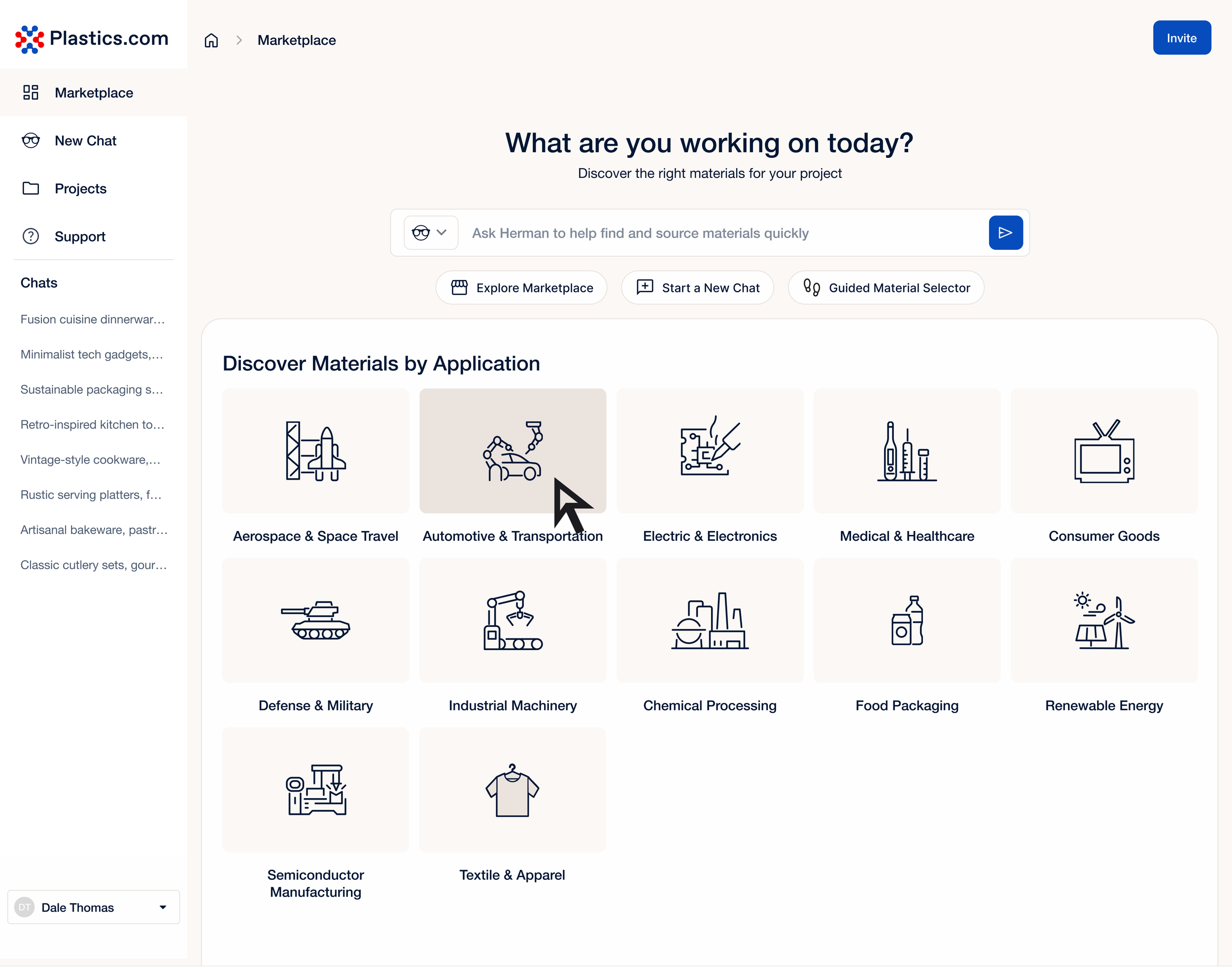Viewport: 1232px width, 978px height.
Task: Open the Food Packaging category icon
Action: [906, 620]
